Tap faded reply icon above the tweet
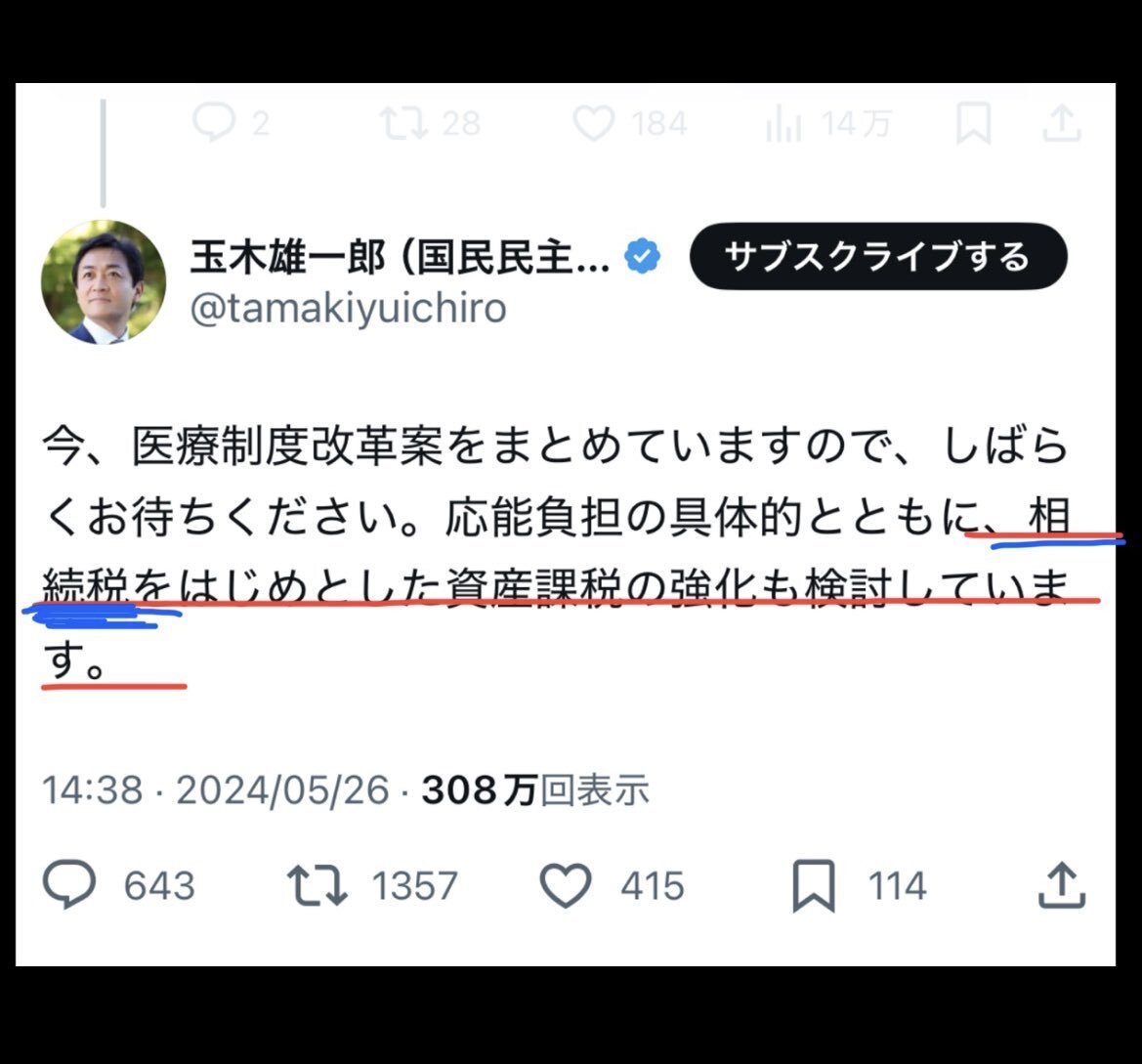The image size is (1142, 1064). [x=214, y=121]
